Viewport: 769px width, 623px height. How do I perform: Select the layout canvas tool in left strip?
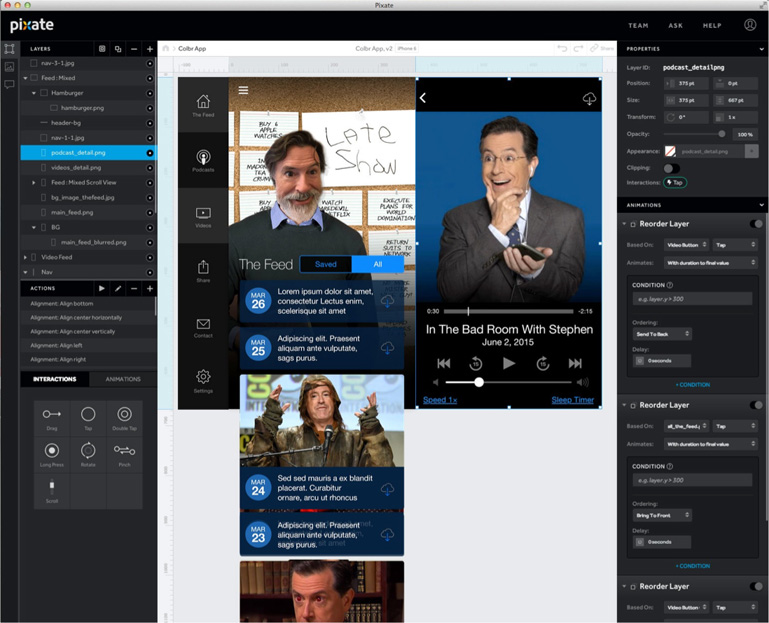point(9,49)
